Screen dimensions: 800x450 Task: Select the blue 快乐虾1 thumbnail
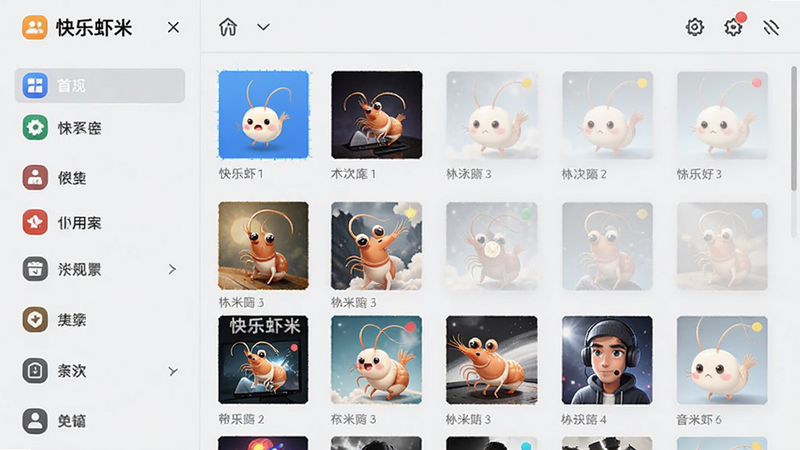[x=263, y=115]
